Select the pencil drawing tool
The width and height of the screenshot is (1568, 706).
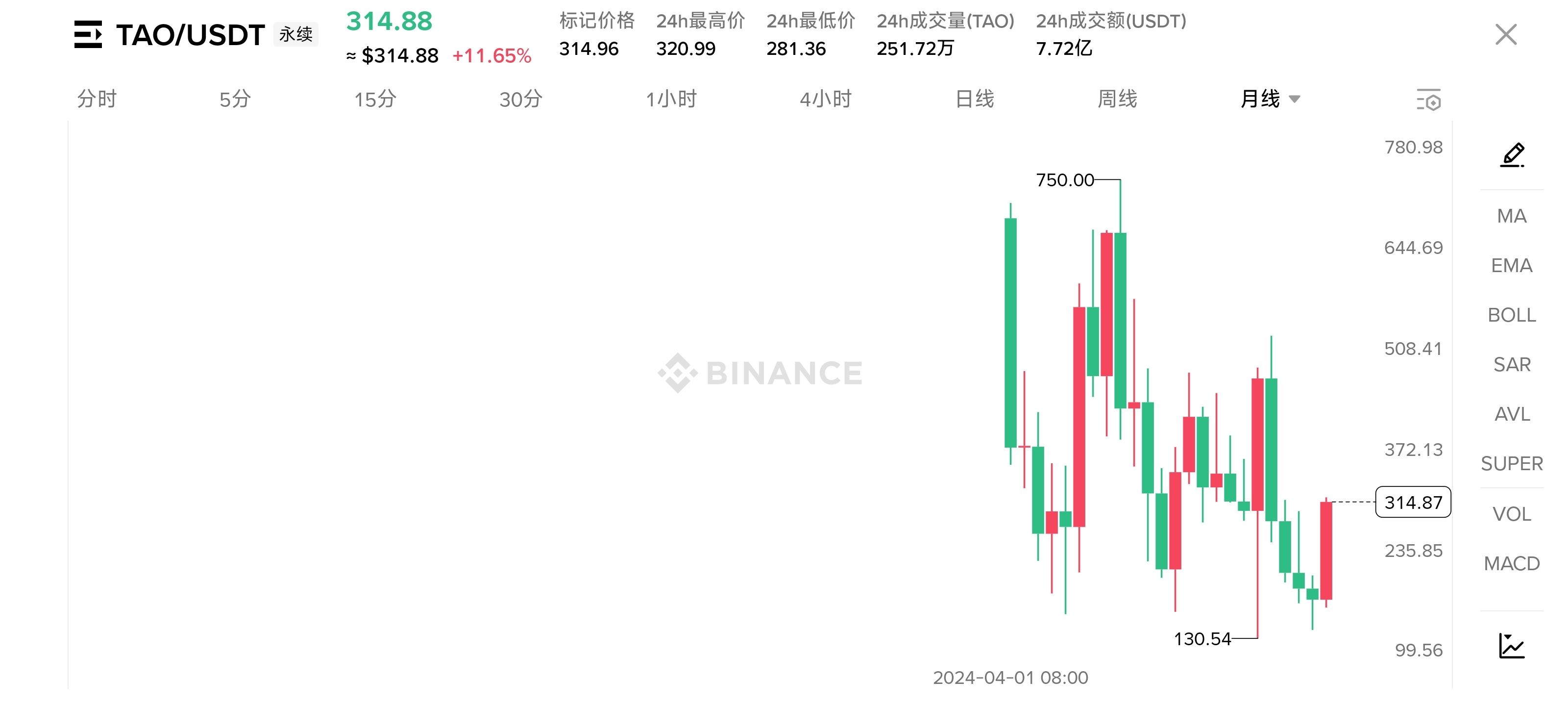tap(1511, 155)
